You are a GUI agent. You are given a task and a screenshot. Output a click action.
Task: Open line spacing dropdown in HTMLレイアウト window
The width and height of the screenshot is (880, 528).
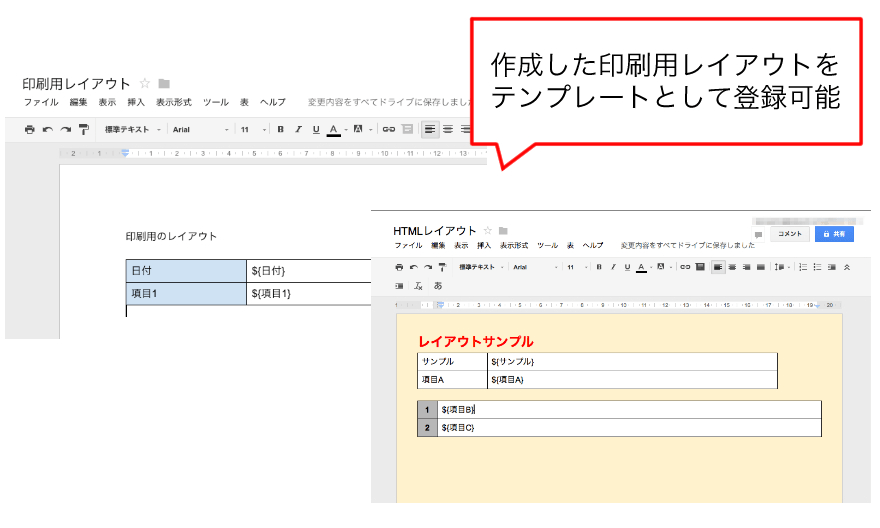782,267
